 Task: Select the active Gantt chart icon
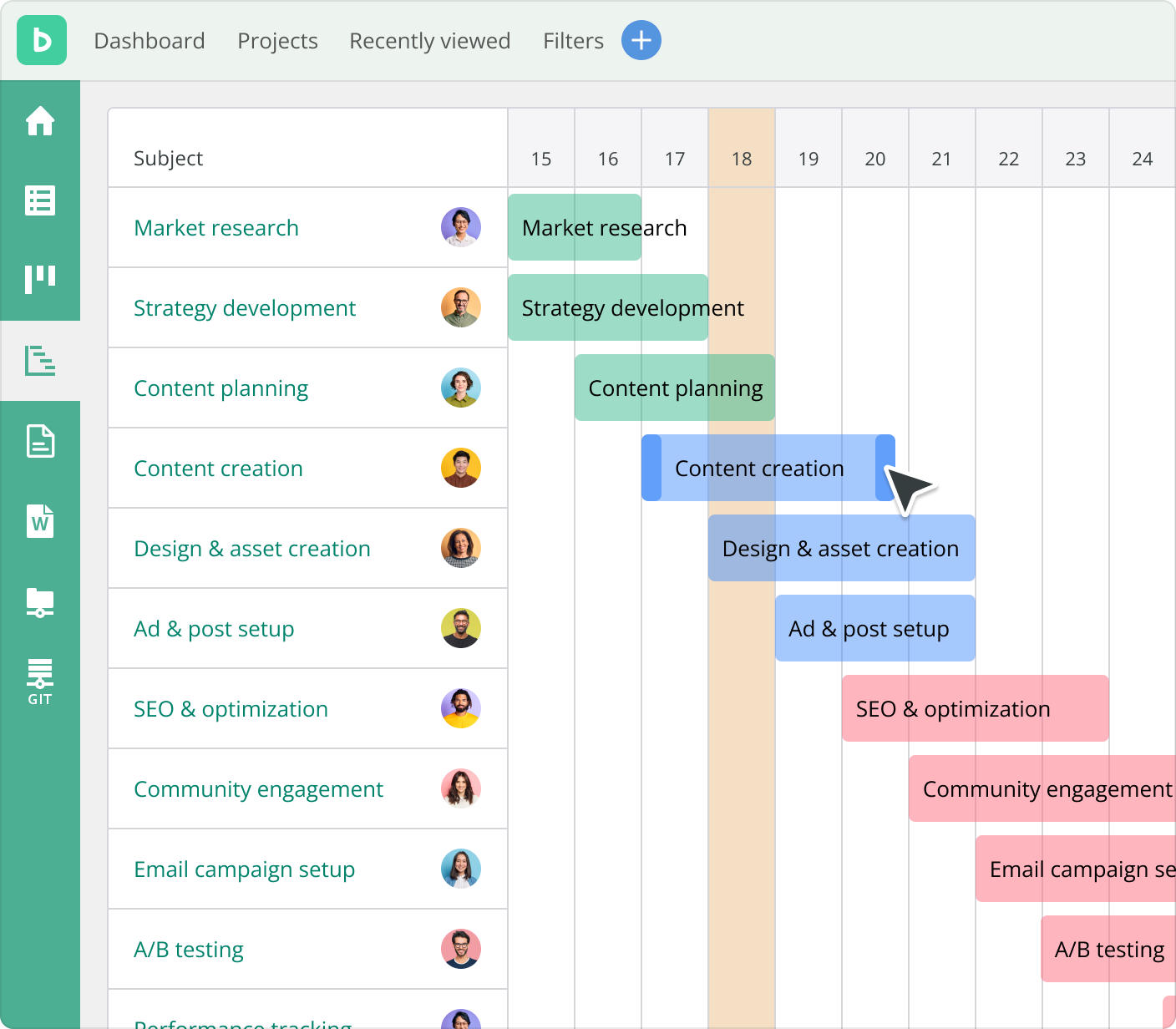click(x=39, y=362)
